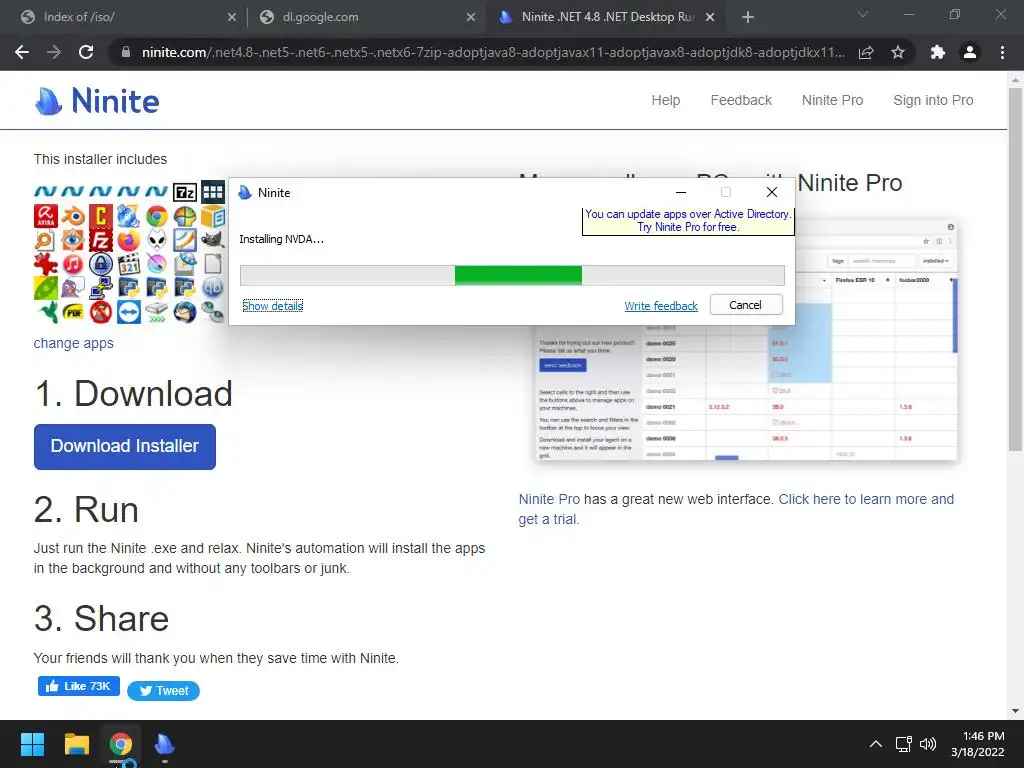Expand the system tray hidden icons
1024x768 pixels.
coord(876,744)
